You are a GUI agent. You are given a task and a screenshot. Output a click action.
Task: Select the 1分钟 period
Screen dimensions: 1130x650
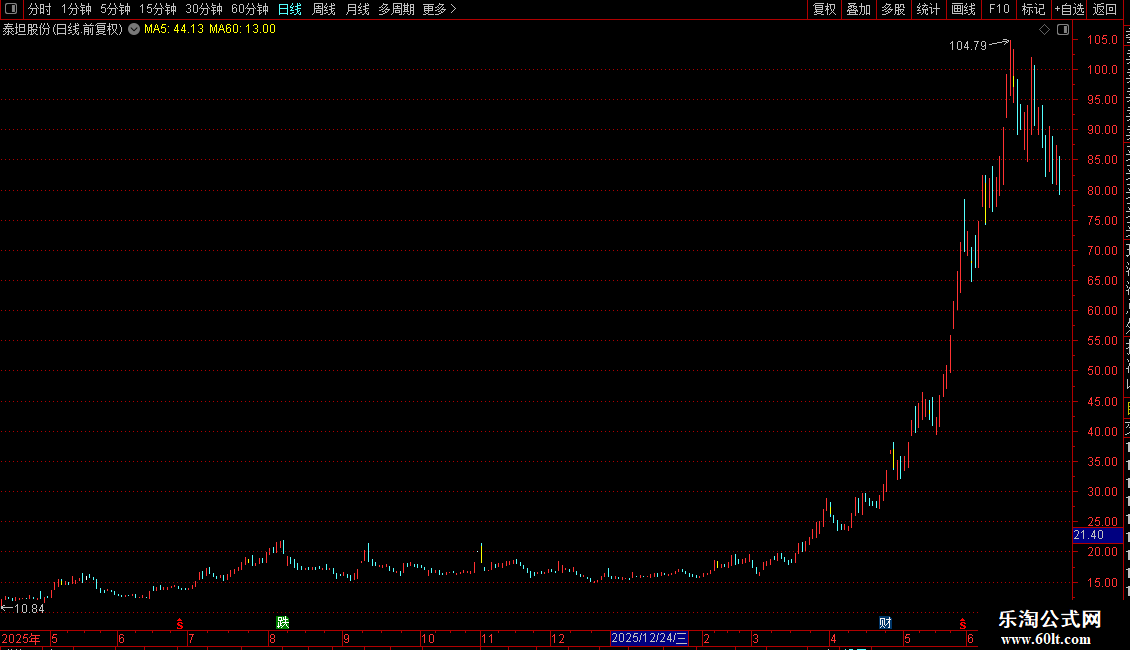click(76, 9)
